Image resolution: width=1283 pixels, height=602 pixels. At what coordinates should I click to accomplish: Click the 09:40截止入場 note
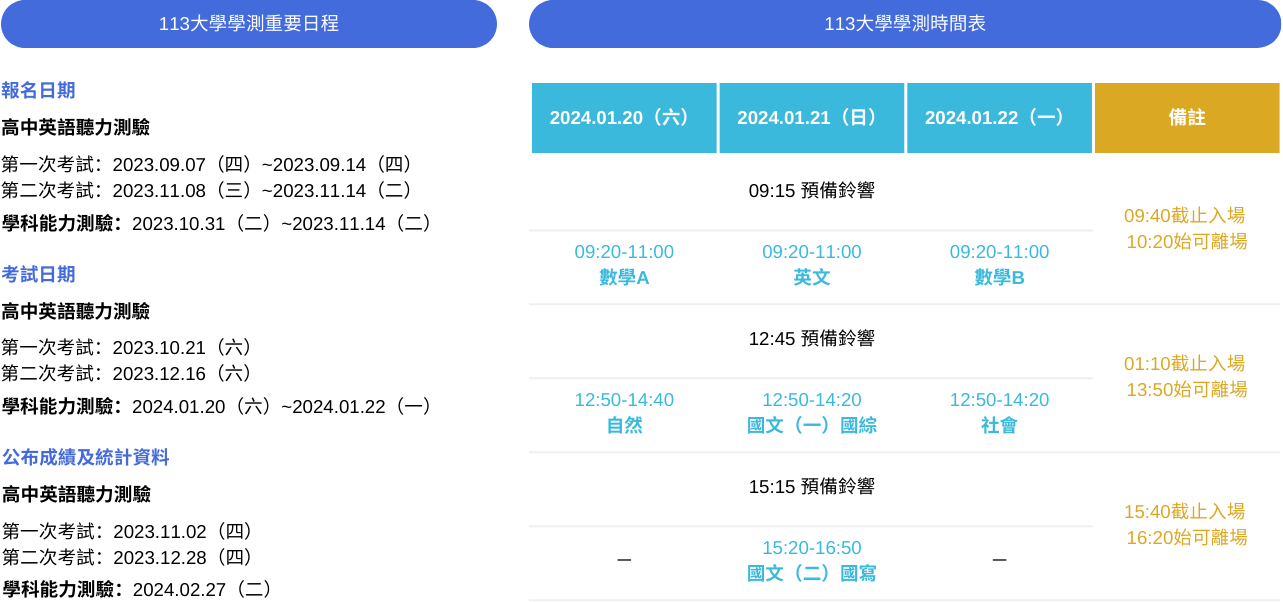(x=1184, y=215)
